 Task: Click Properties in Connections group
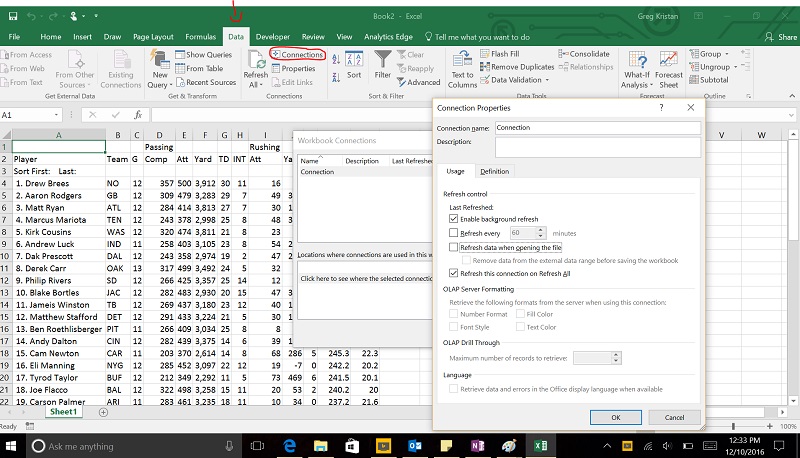(x=293, y=68)
